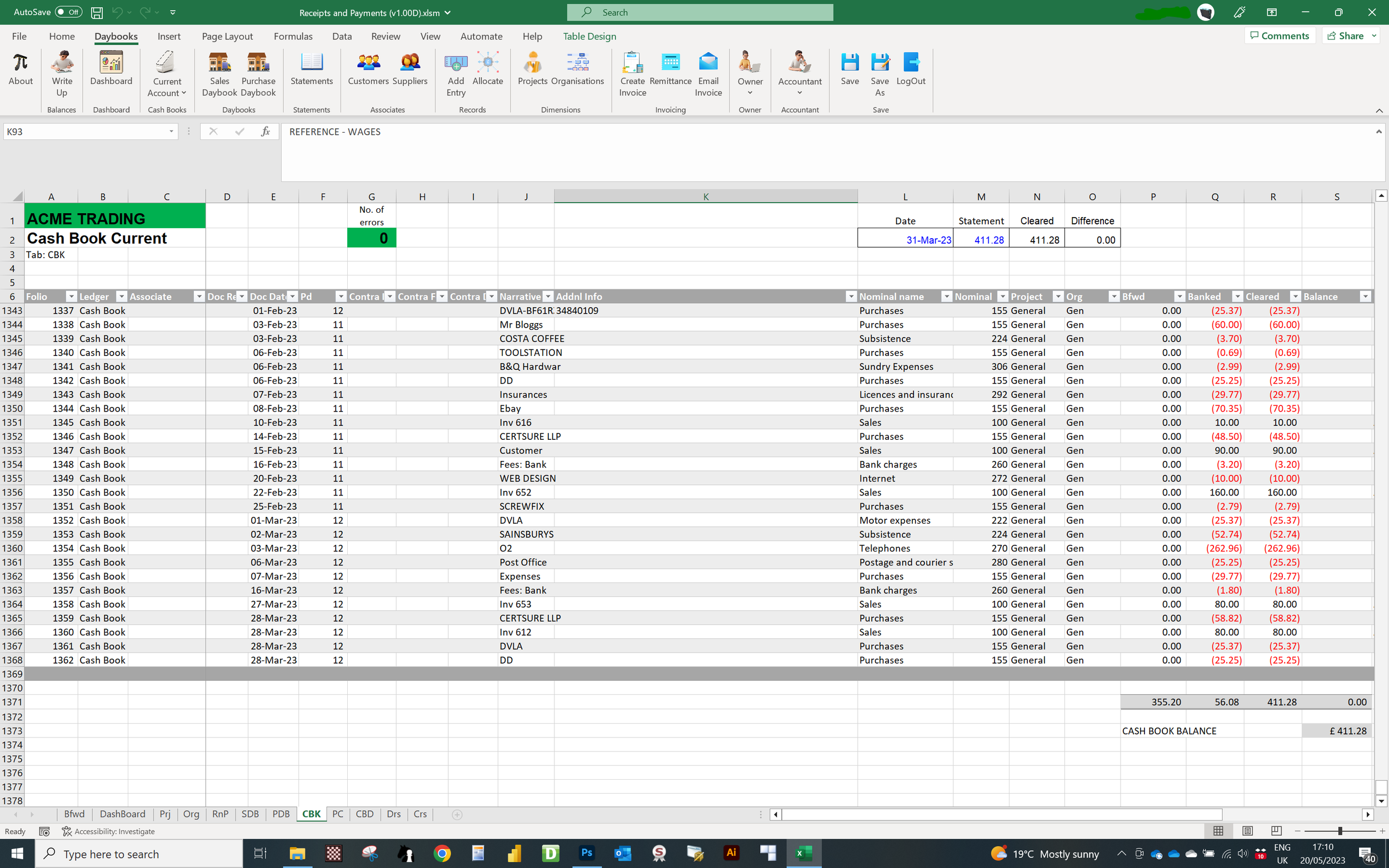The image size is (1389, 868).
Task: Switch to Page Layout view
Action: pos(1247,831)
